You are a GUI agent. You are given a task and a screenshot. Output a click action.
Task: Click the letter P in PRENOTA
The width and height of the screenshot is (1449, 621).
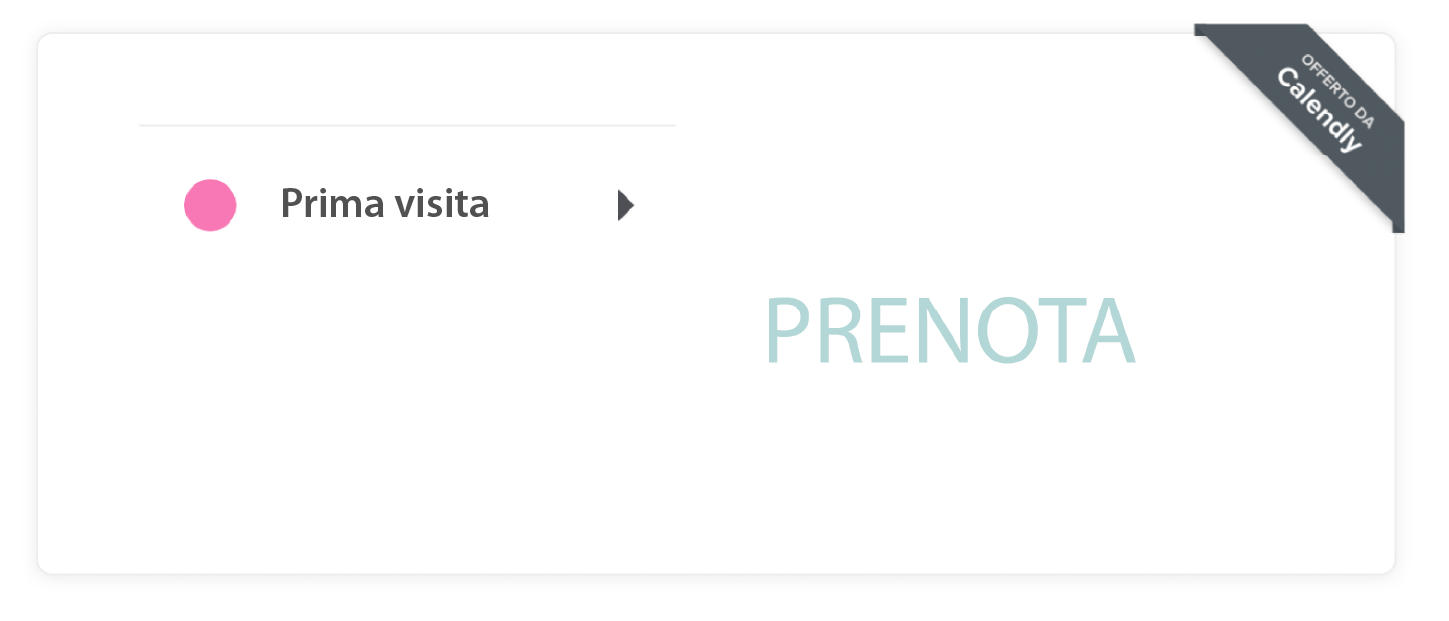pos(786,331)
